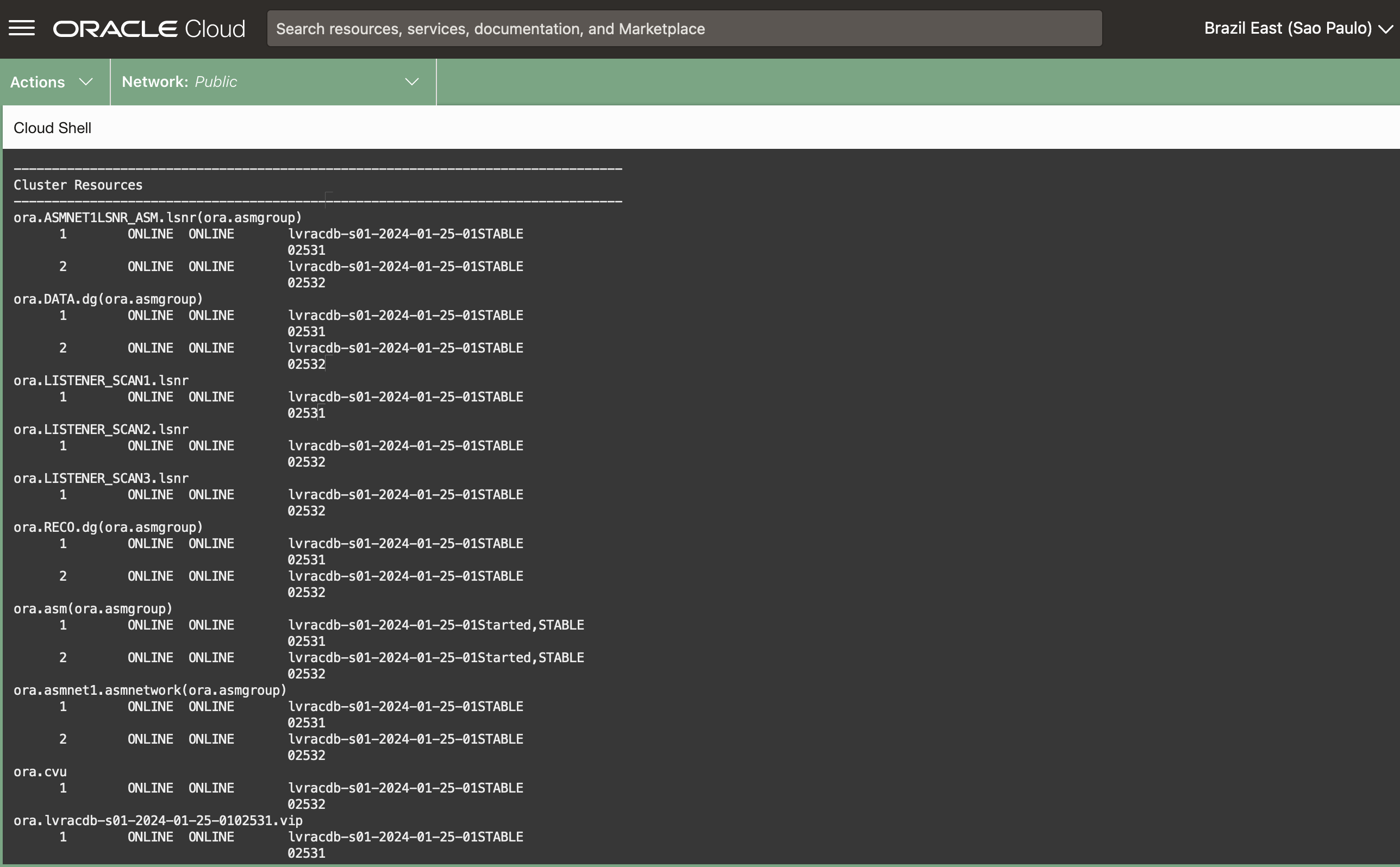
Task: Click the ora.LISTENER_SCAN1.lsnr line
Action: click(x=101, y=381)
